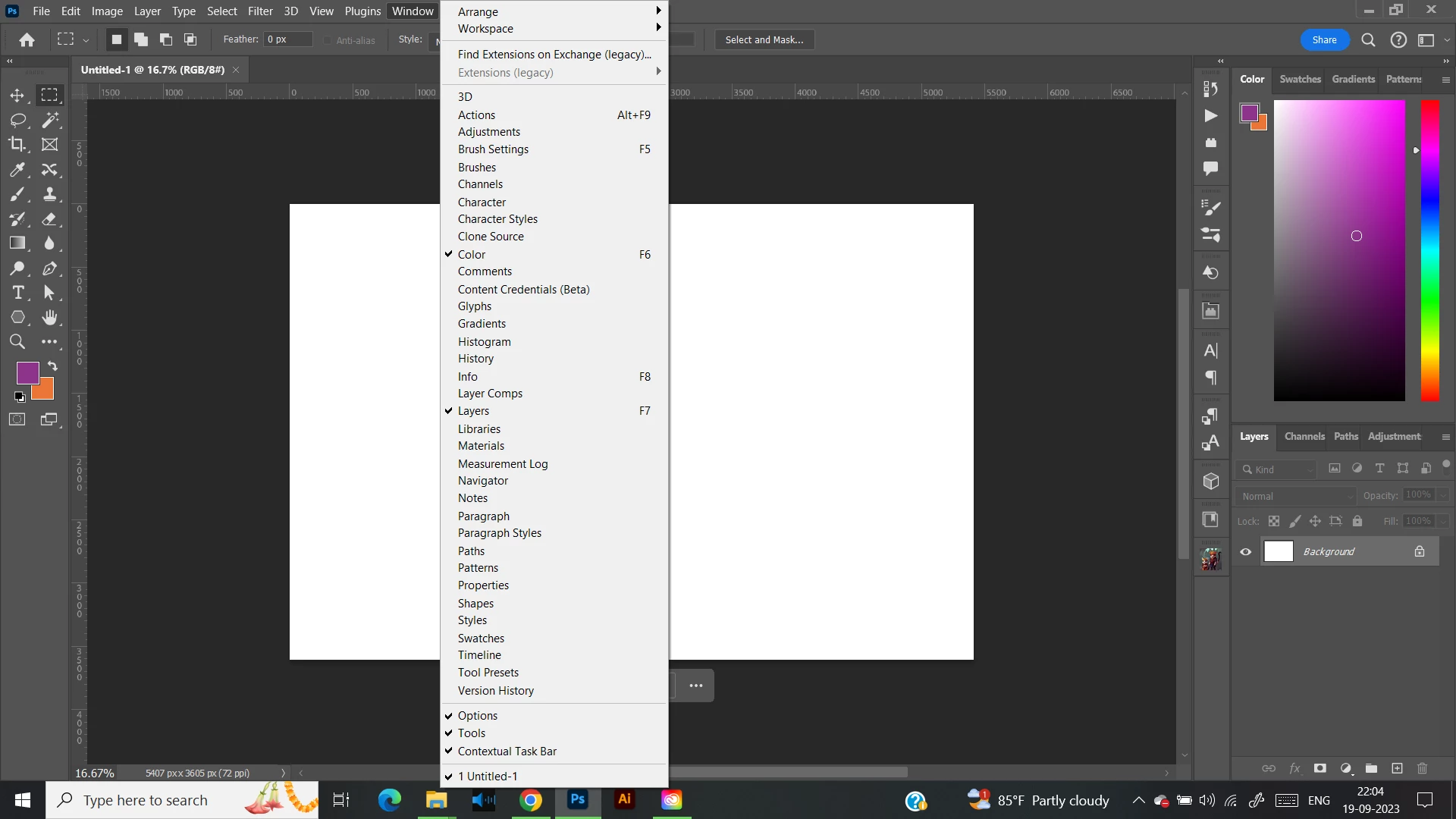Select the Move tool
This screenshot has height=819, width=1456.
click(17, 96)
